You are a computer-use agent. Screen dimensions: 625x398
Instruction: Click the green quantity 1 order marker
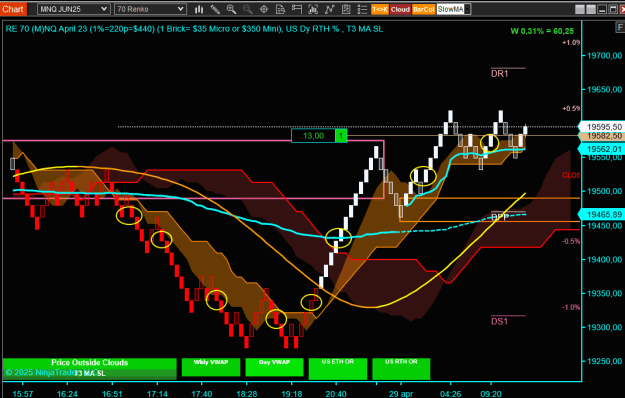tap(341, 136)
